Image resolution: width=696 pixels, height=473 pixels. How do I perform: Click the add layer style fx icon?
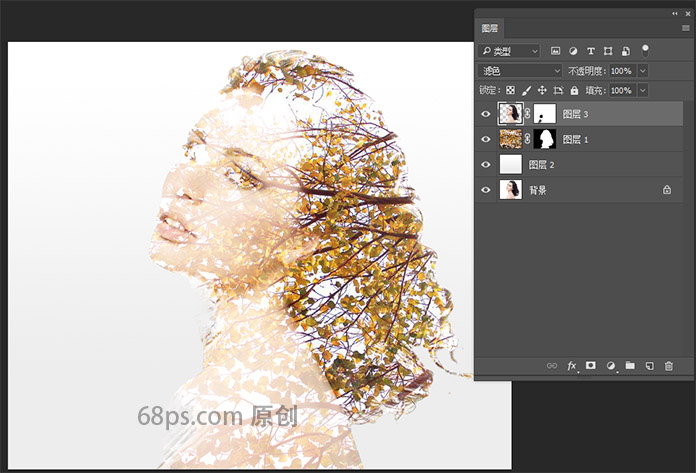pos(572,366)
